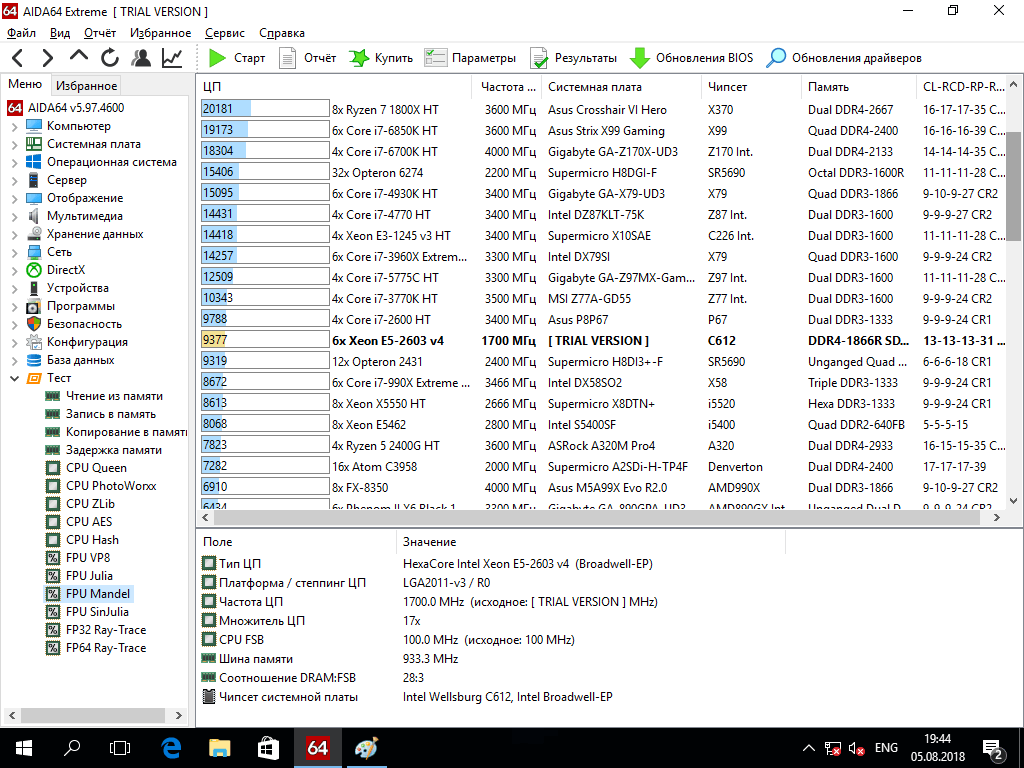Viewport: 1024px width, 768px height.
Task: Open the Сервис menu
Action: (225, 33)
